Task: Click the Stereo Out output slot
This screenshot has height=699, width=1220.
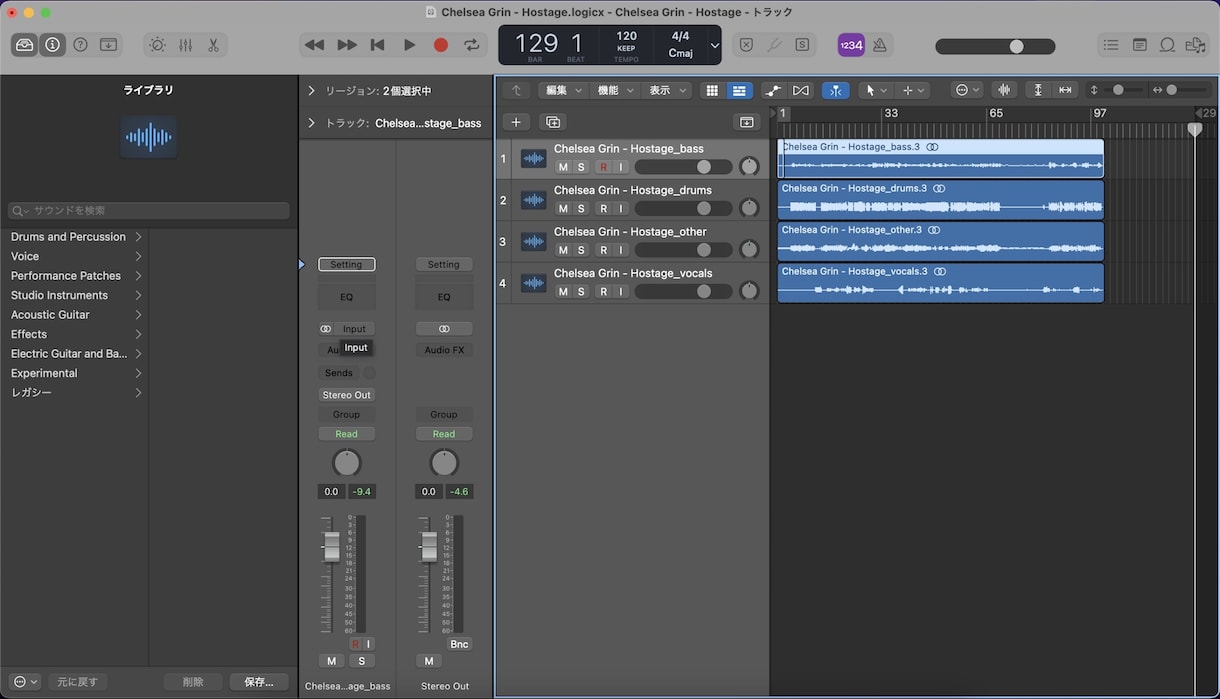Action: tap(347, 395)
